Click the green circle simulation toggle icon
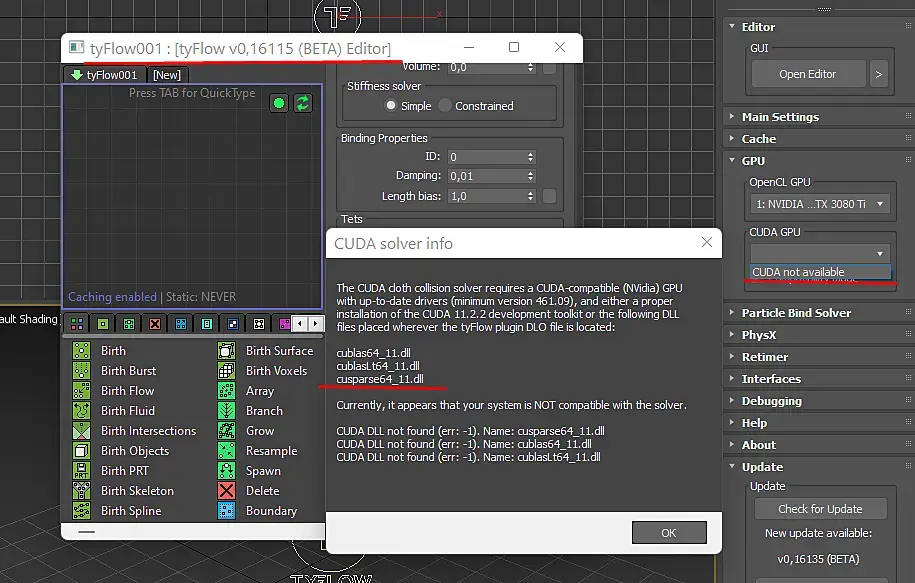This screenshot has width=915, height=583. (279, 103)
